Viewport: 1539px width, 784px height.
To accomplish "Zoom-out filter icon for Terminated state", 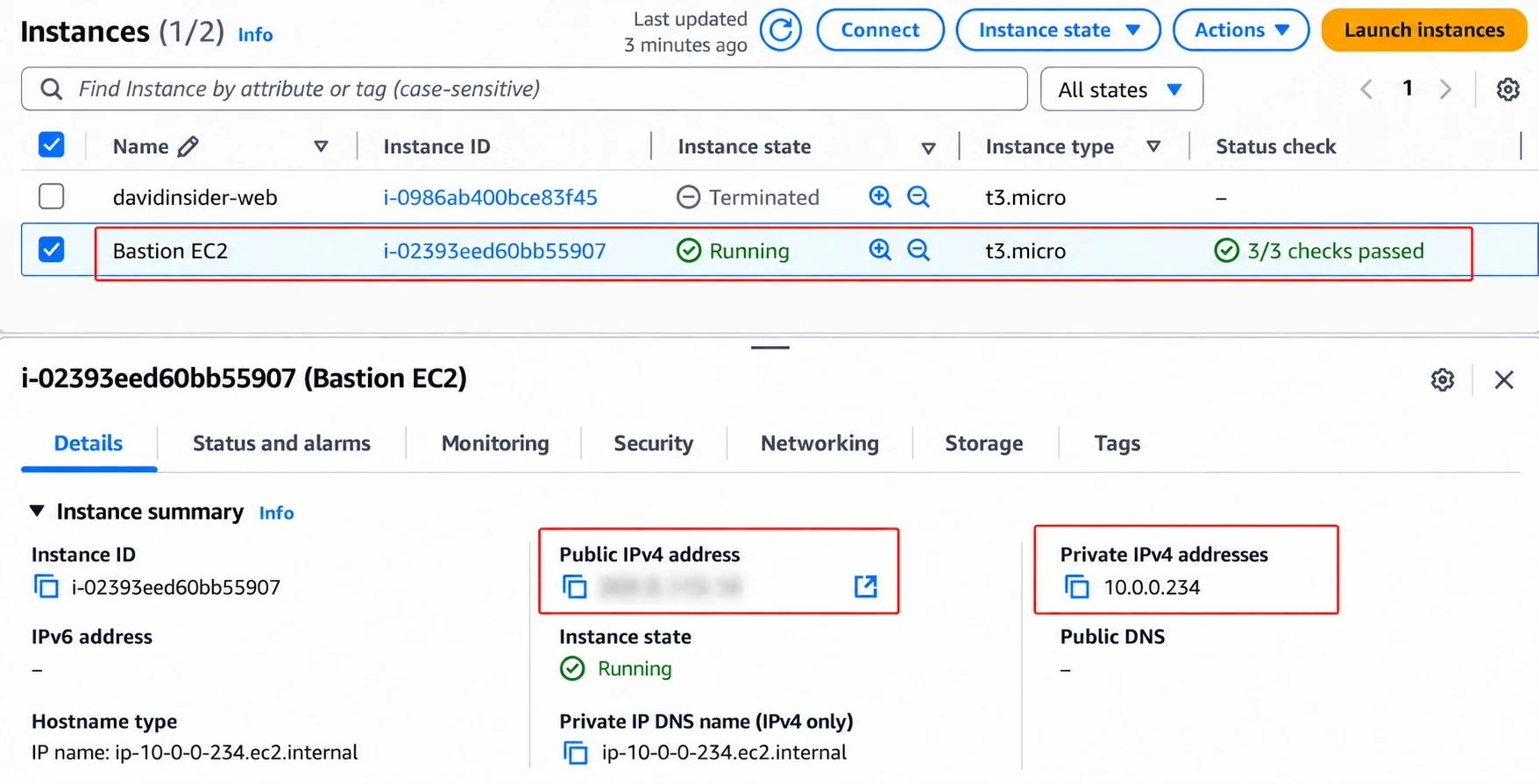I will (918, 197).
